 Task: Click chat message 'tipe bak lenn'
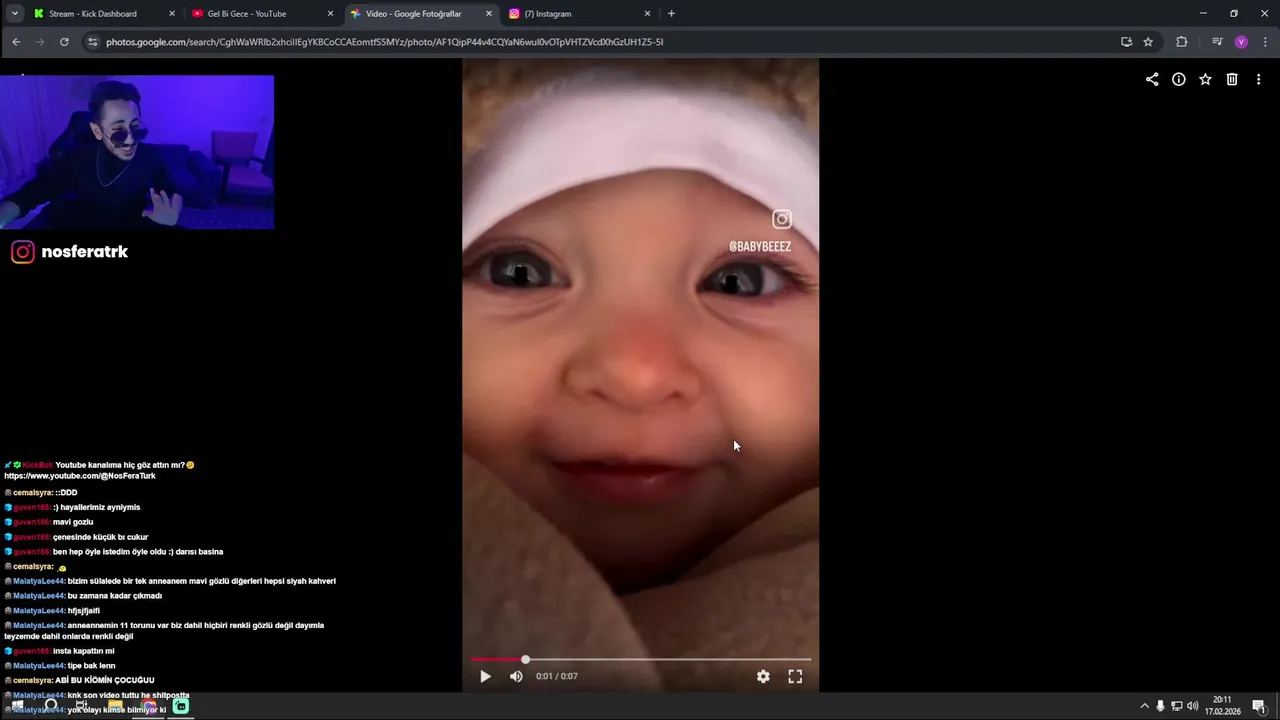(x=92, y=666)
